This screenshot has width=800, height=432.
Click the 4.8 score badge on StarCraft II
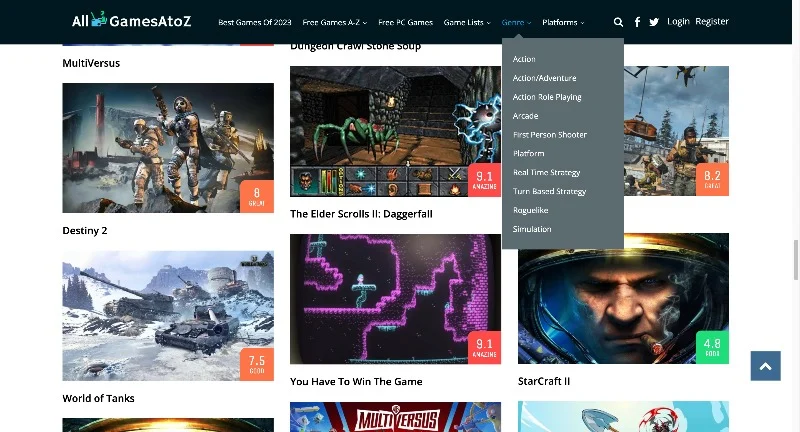click(x=712, y=347)
